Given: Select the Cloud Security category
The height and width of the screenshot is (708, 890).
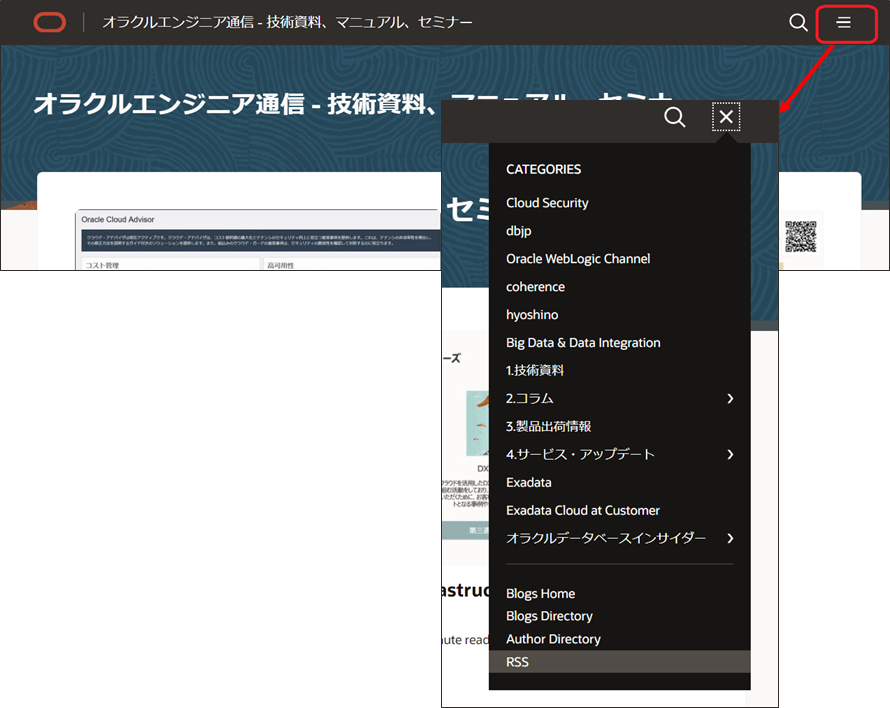Looking at the screenshot, I should pyautogui.click(x=547, y=203).
